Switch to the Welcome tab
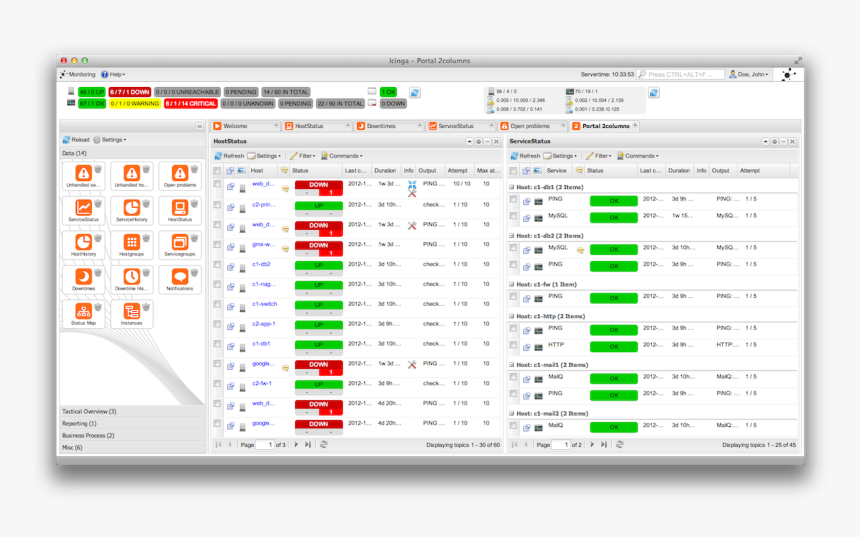 [x=246, y=126]
